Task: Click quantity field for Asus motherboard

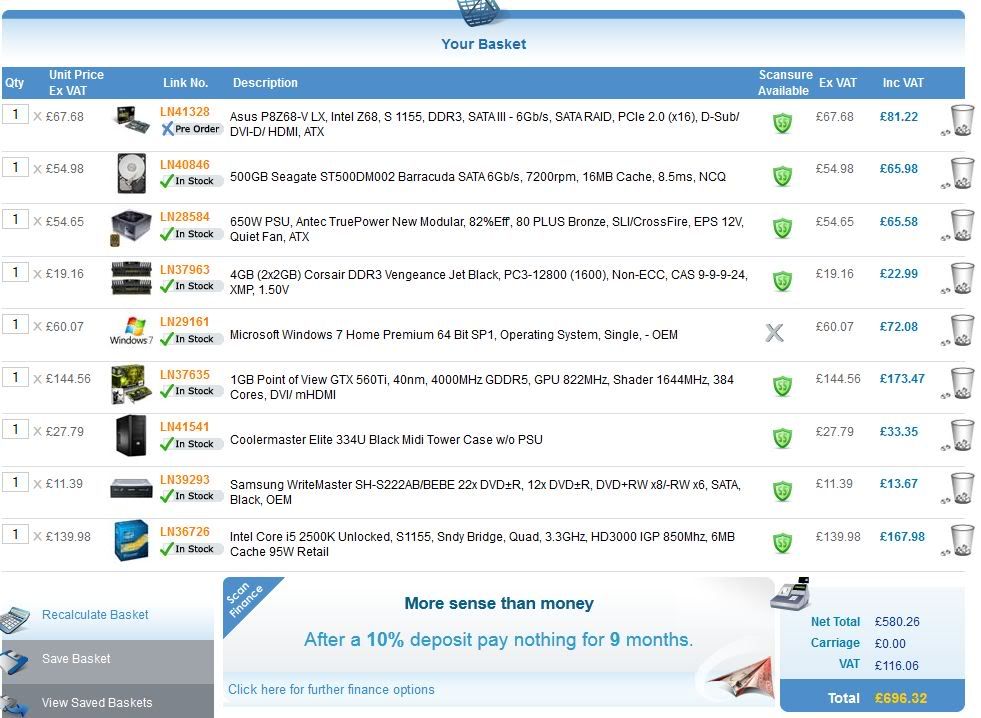Action: pos(15,115)
